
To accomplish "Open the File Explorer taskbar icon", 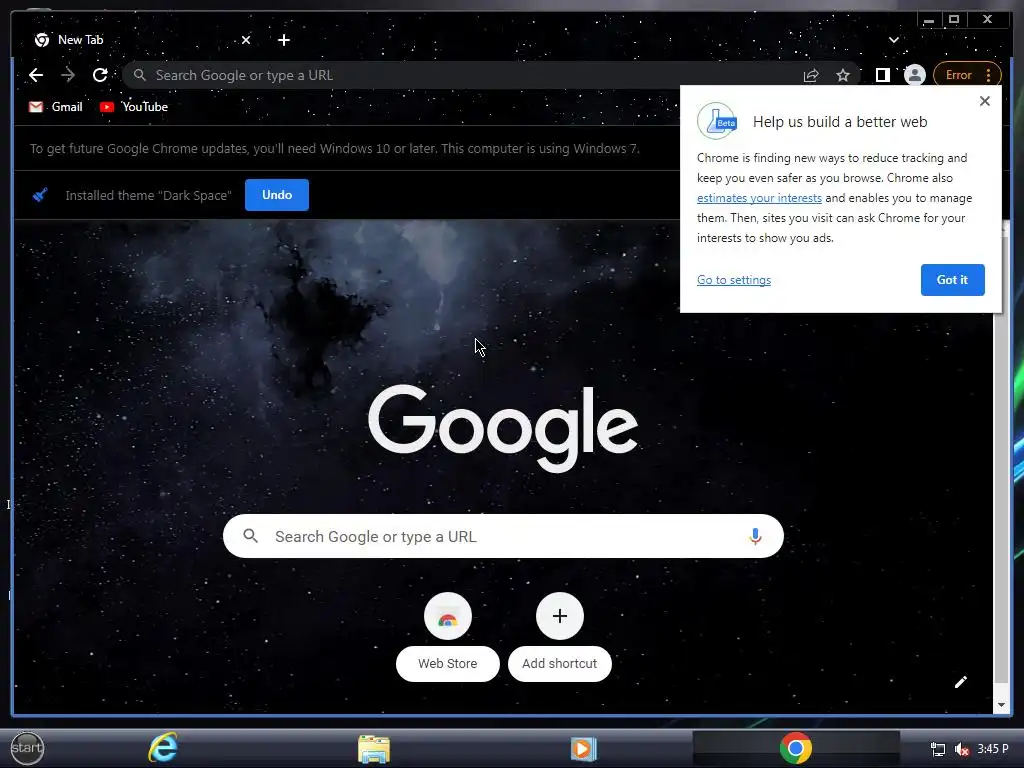I will [x=374, y=748].
